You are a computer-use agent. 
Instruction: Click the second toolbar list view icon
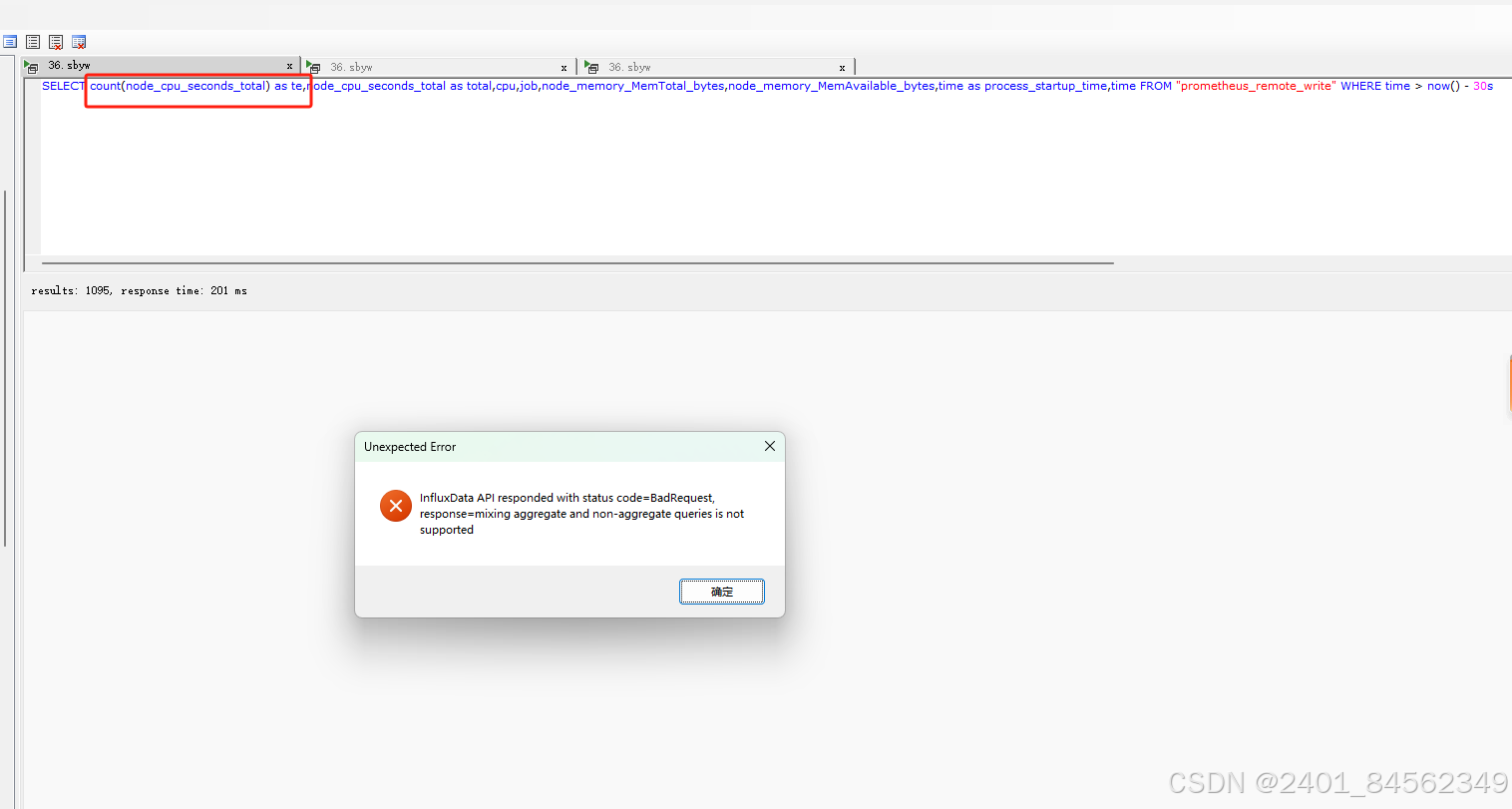coord(33,42)
